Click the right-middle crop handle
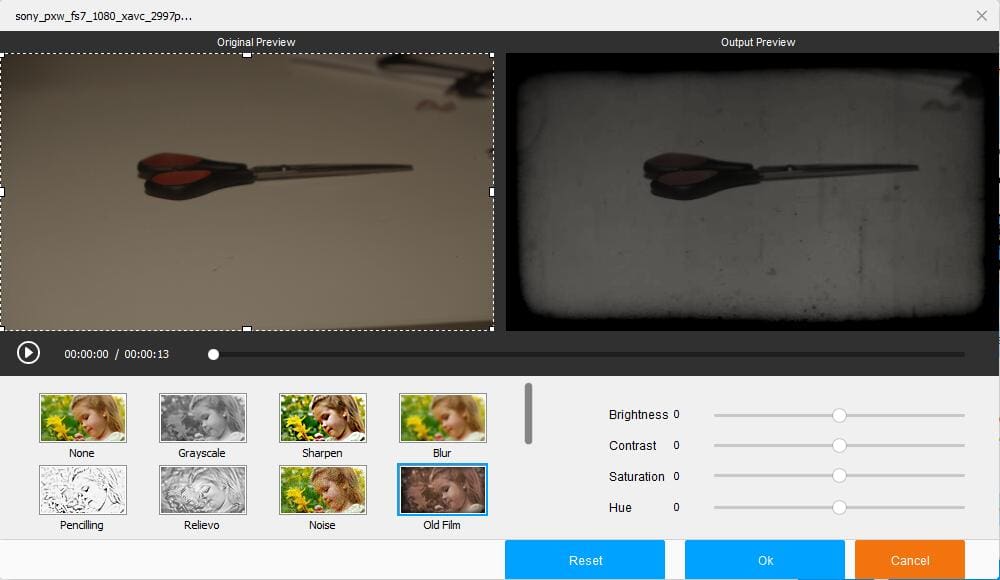 pos(492,191)
